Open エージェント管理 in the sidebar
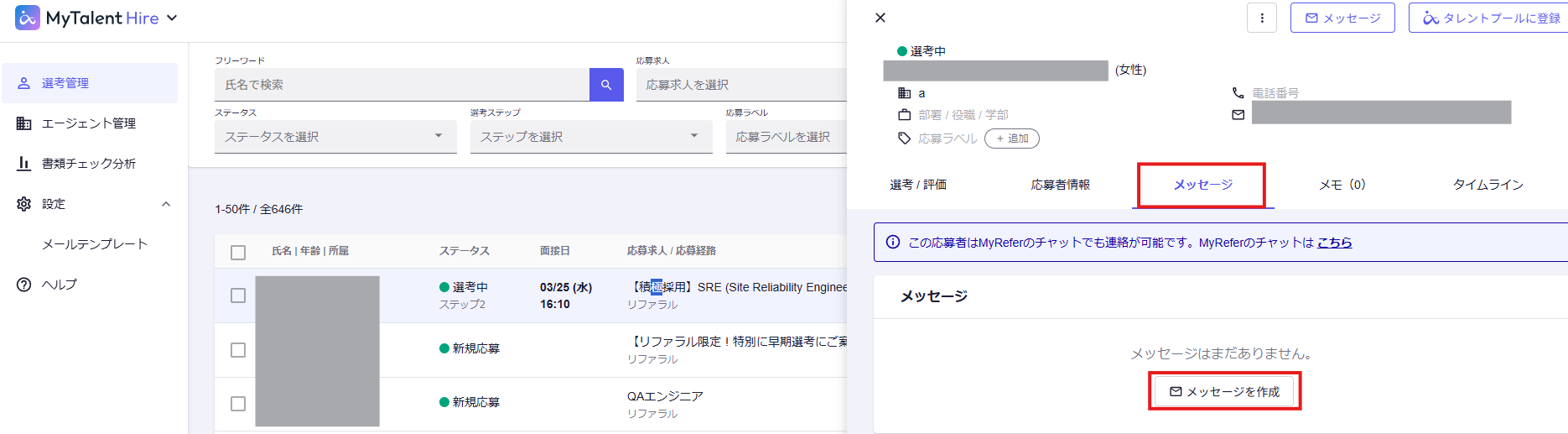Screen dimensions: 1568x434 pos(90,123)
